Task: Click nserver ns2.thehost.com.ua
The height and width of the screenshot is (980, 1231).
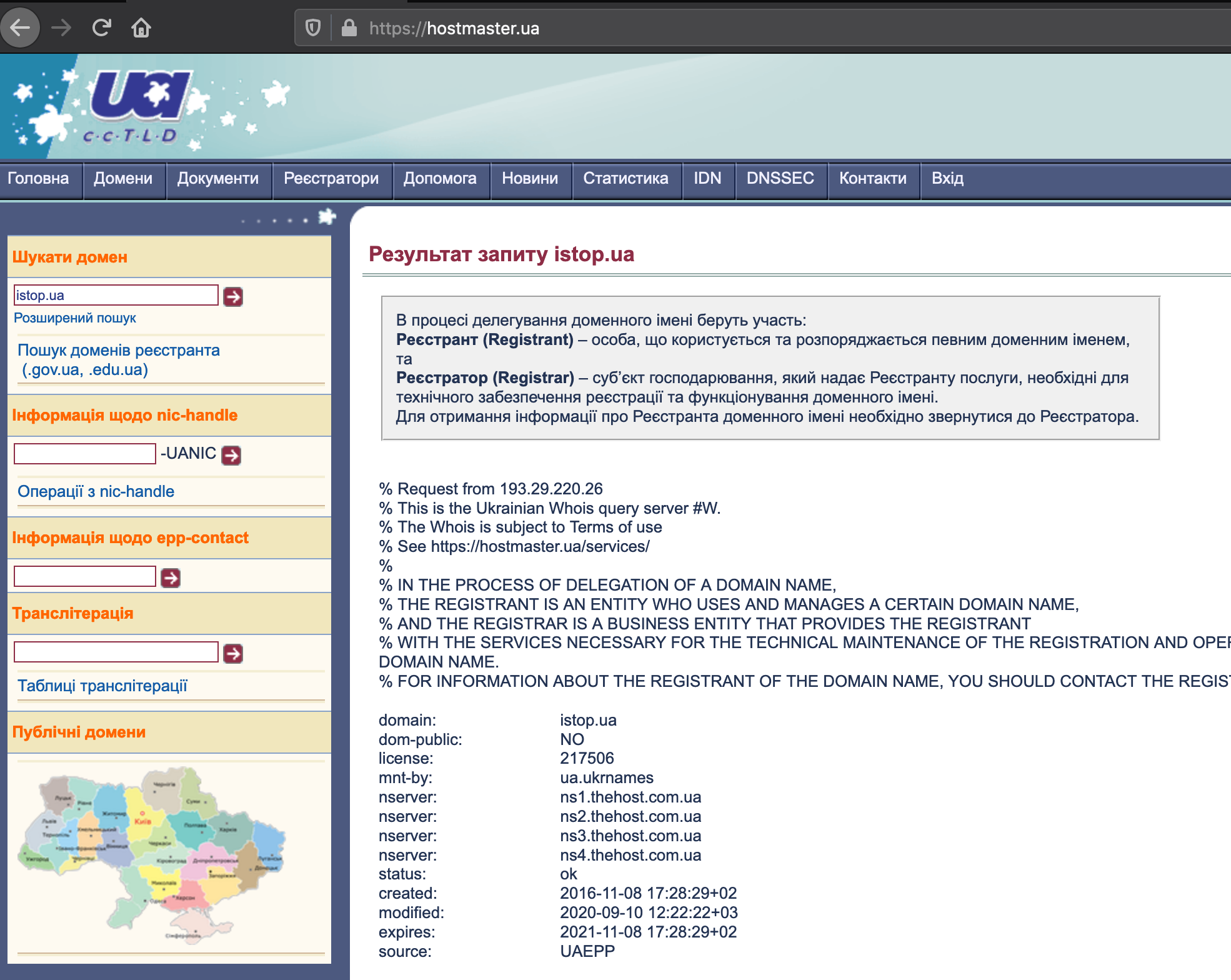Action: coord(630,817)
